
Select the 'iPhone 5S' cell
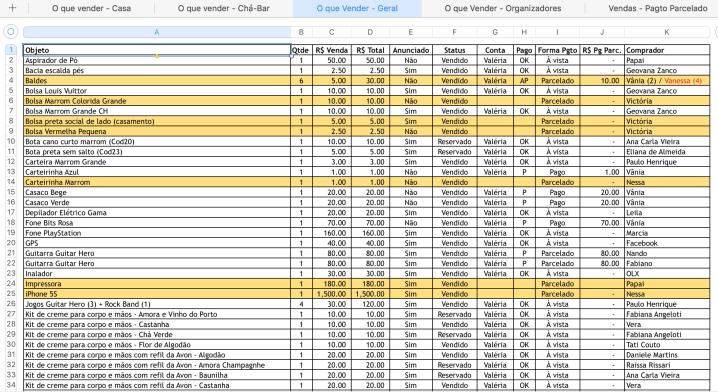(x=157, y=294)
